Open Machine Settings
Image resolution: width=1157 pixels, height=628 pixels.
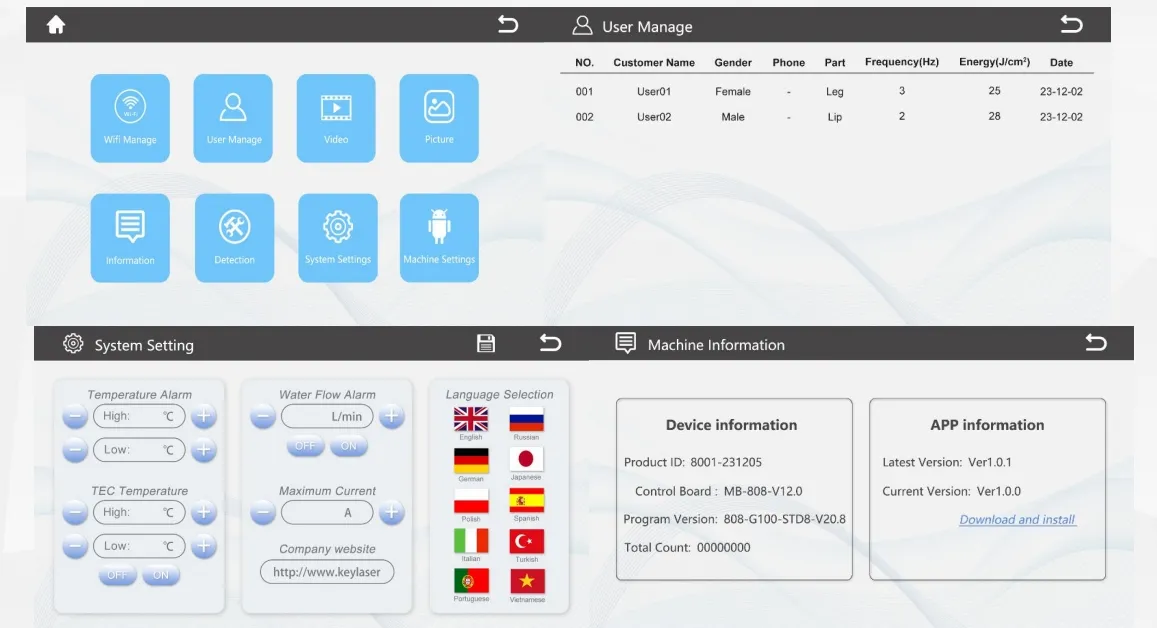439,237
